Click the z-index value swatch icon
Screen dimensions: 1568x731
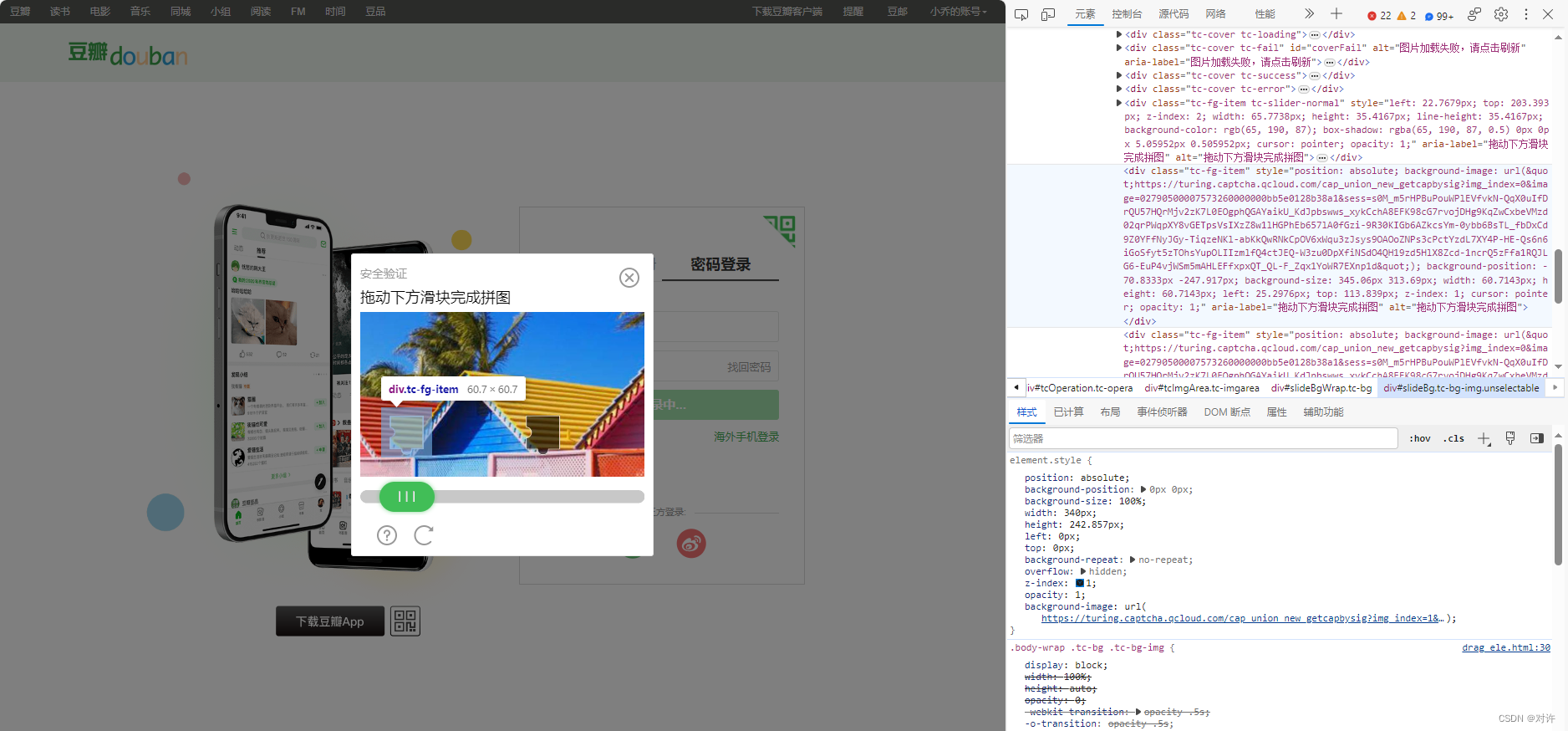click(1080, 583)
